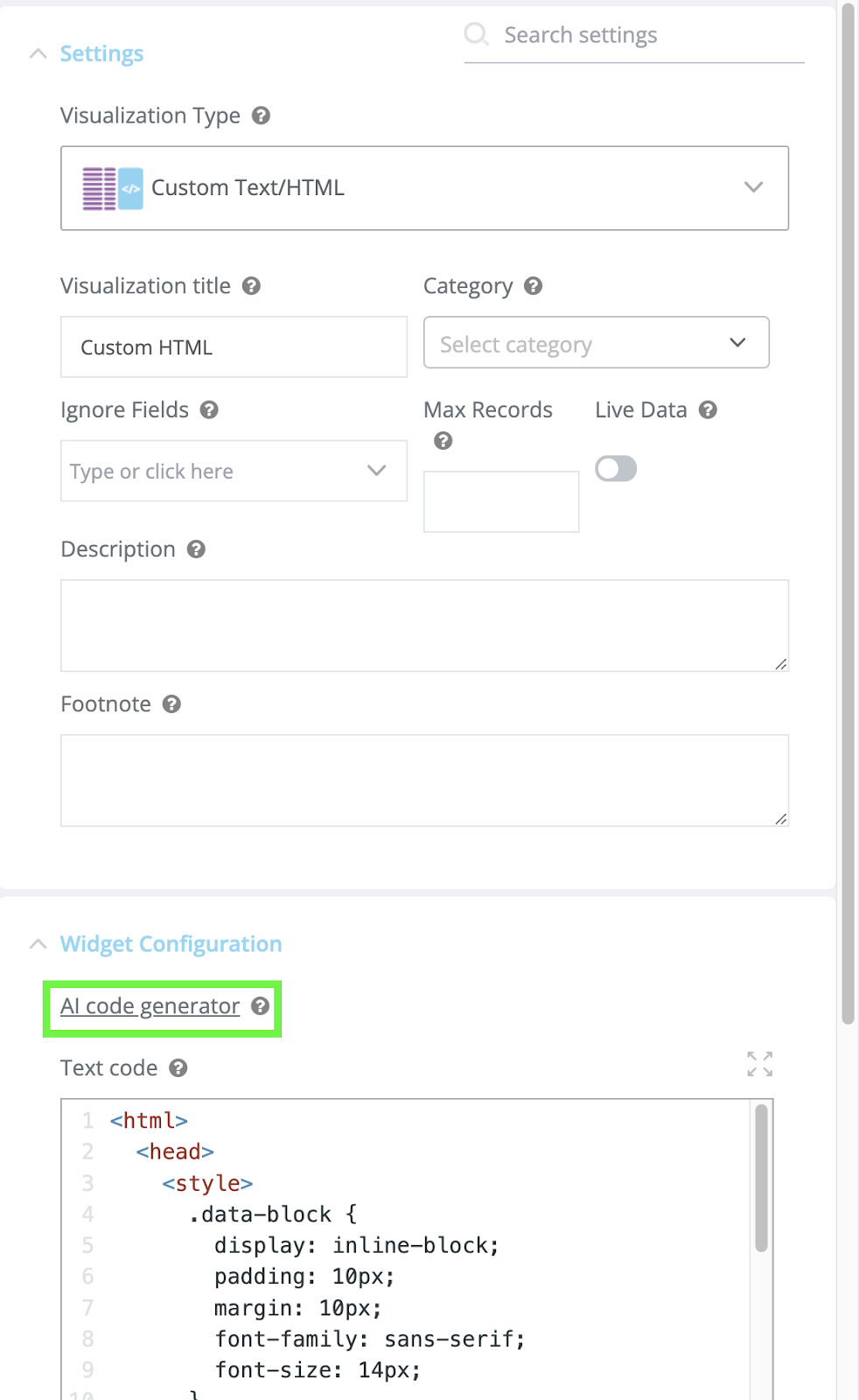Click the Max Records input box
The width and height of the screenshot is (859, 1400).
pos(500,500)
